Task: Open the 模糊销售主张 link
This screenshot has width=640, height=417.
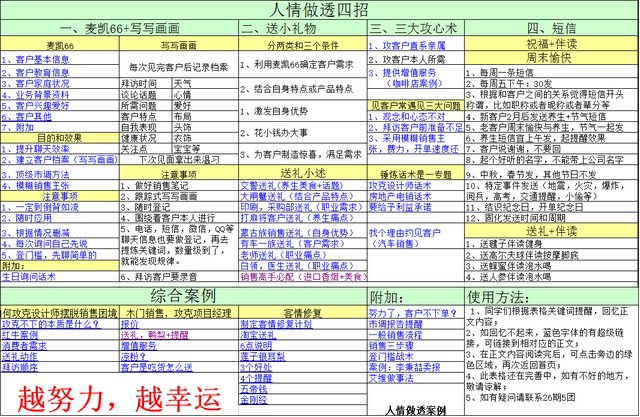Action: pos(35,186)
